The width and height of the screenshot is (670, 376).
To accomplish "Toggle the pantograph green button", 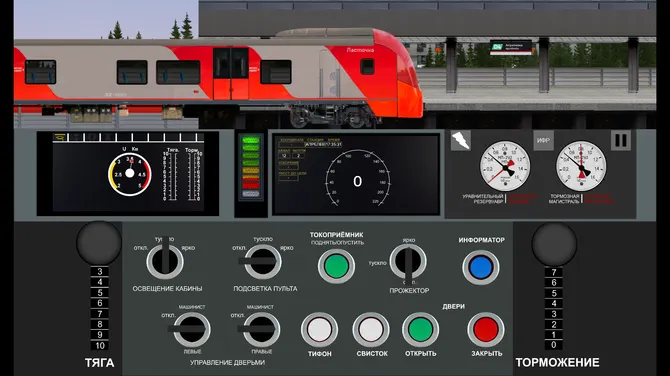I will click(x=336, y=266).
